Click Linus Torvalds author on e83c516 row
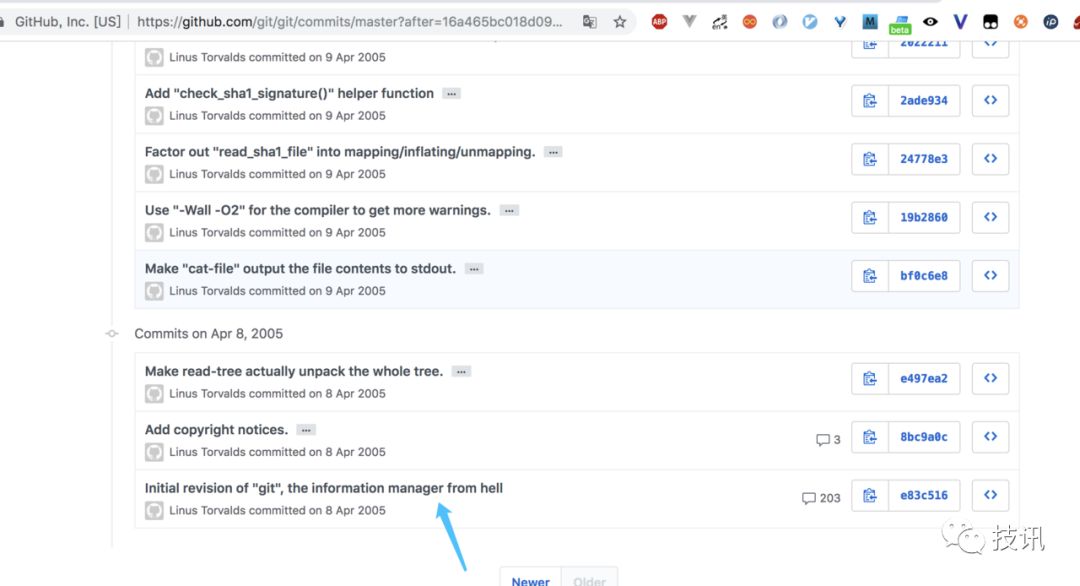This screenshot has width=1080, height=586. click(207, 510)
